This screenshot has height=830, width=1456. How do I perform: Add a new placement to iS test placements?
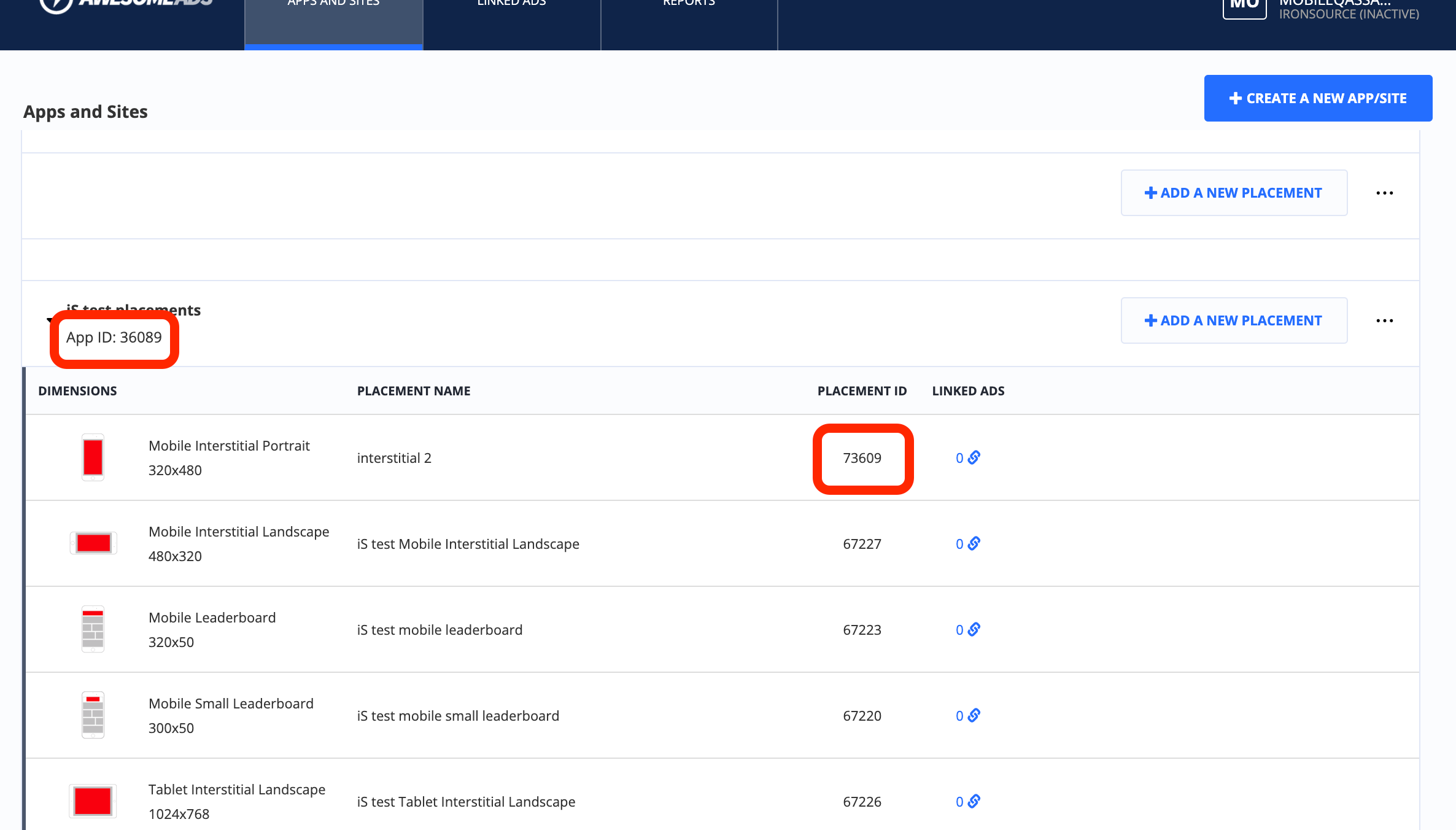pyautogui.click(x=1234, y=320)
